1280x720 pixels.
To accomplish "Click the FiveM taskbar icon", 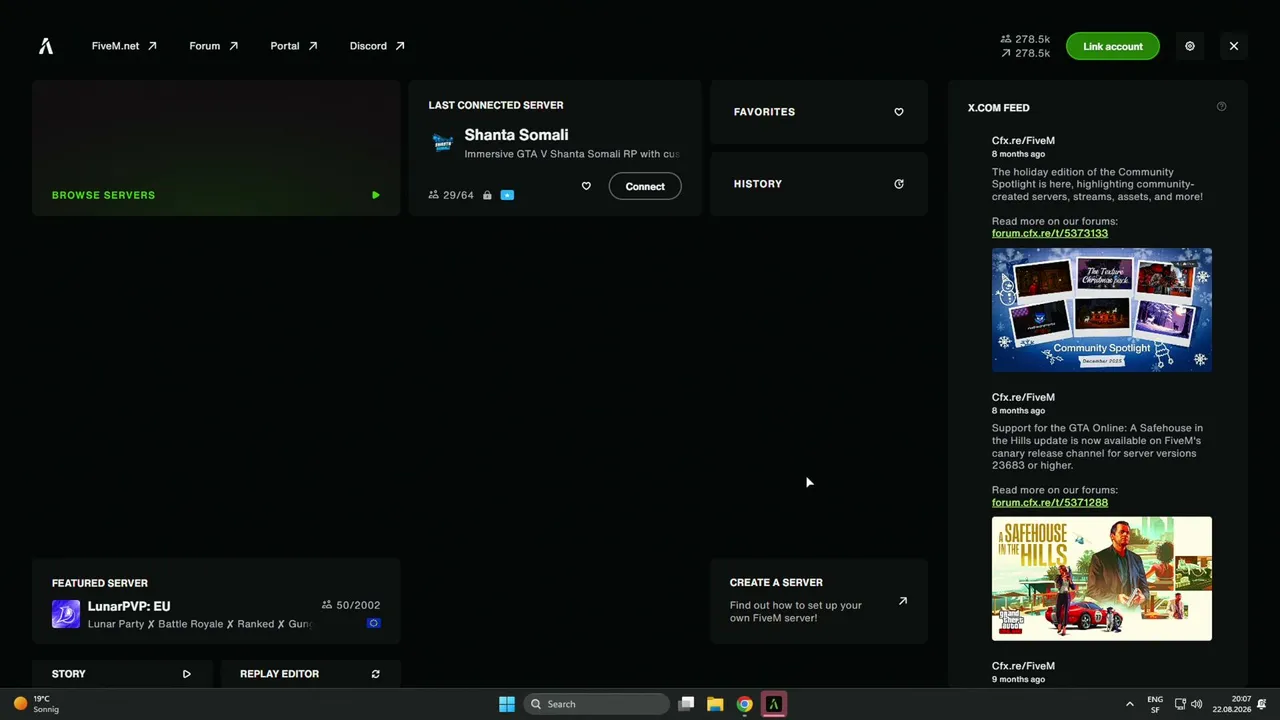I will pos(773,704).
